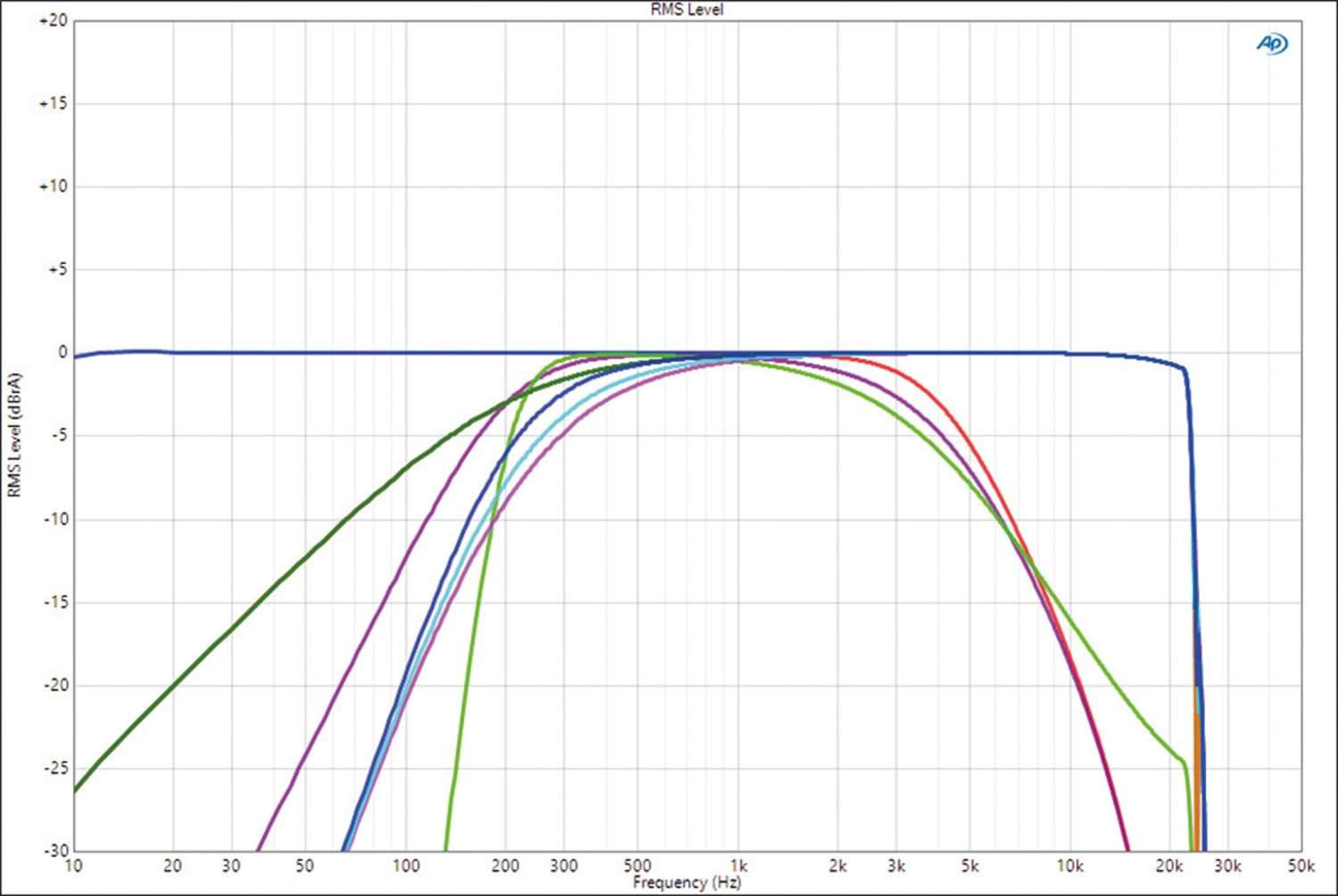
Task: Click the 1k x-axis label
Action: click(x=739, y=866)
